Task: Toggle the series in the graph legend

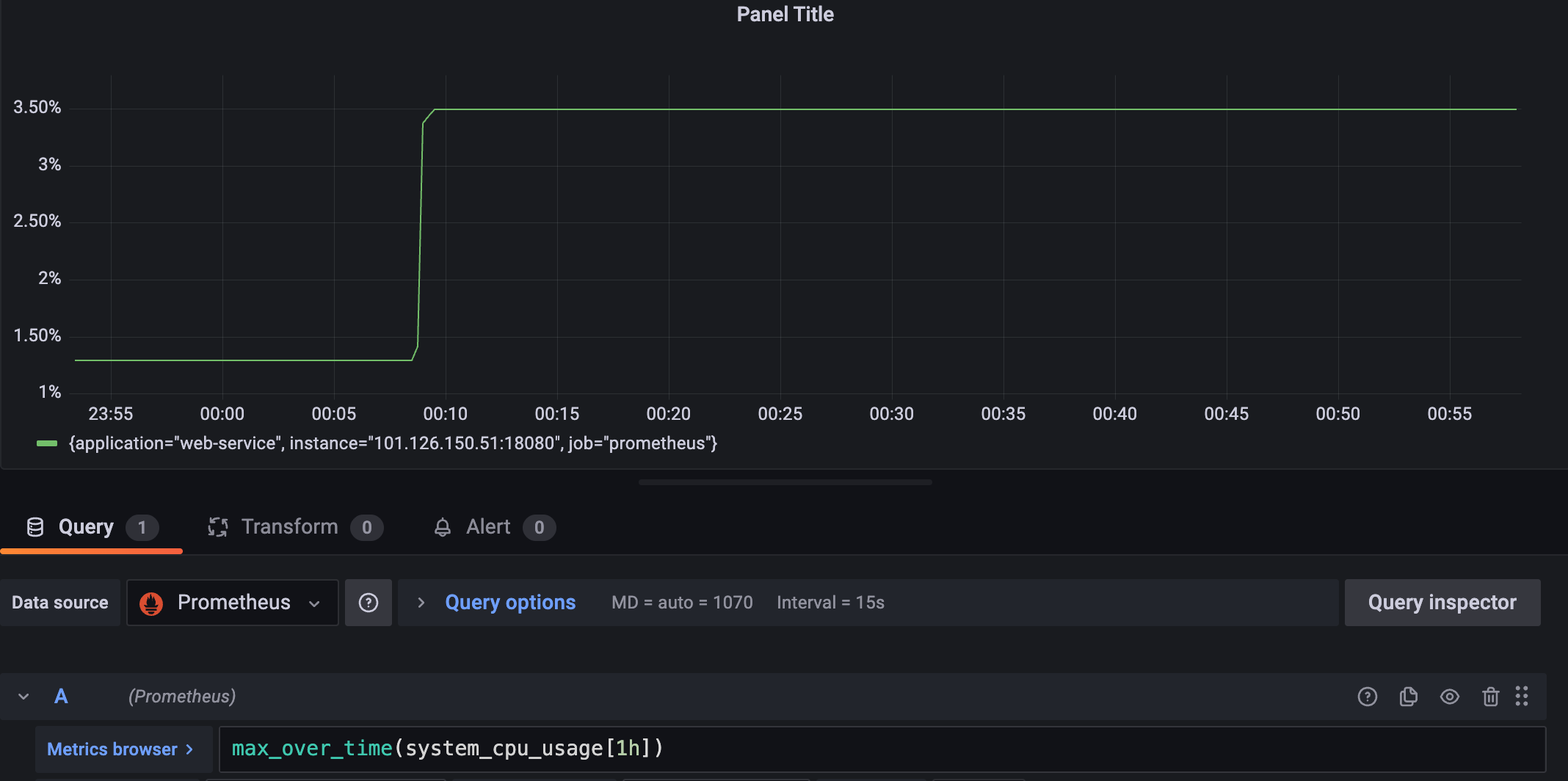Action: [x=393, y=443]
